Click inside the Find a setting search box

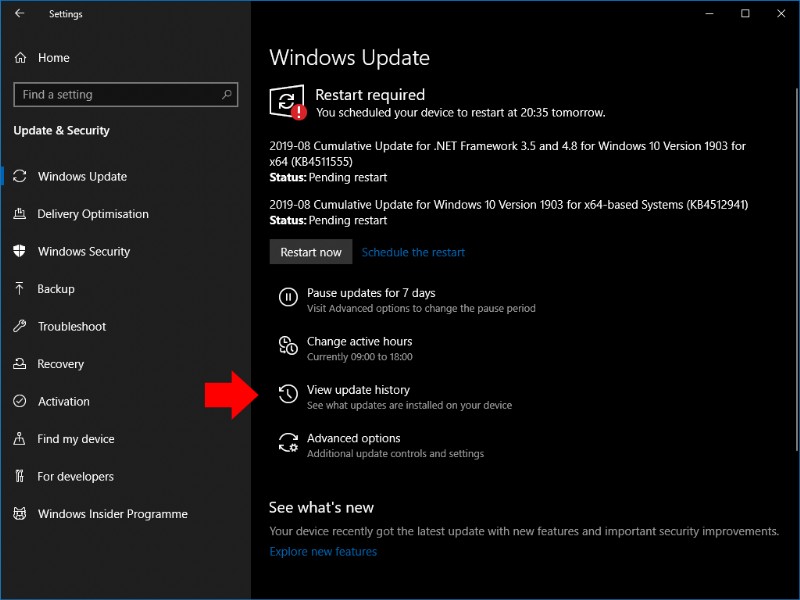(x=125, y=94)
